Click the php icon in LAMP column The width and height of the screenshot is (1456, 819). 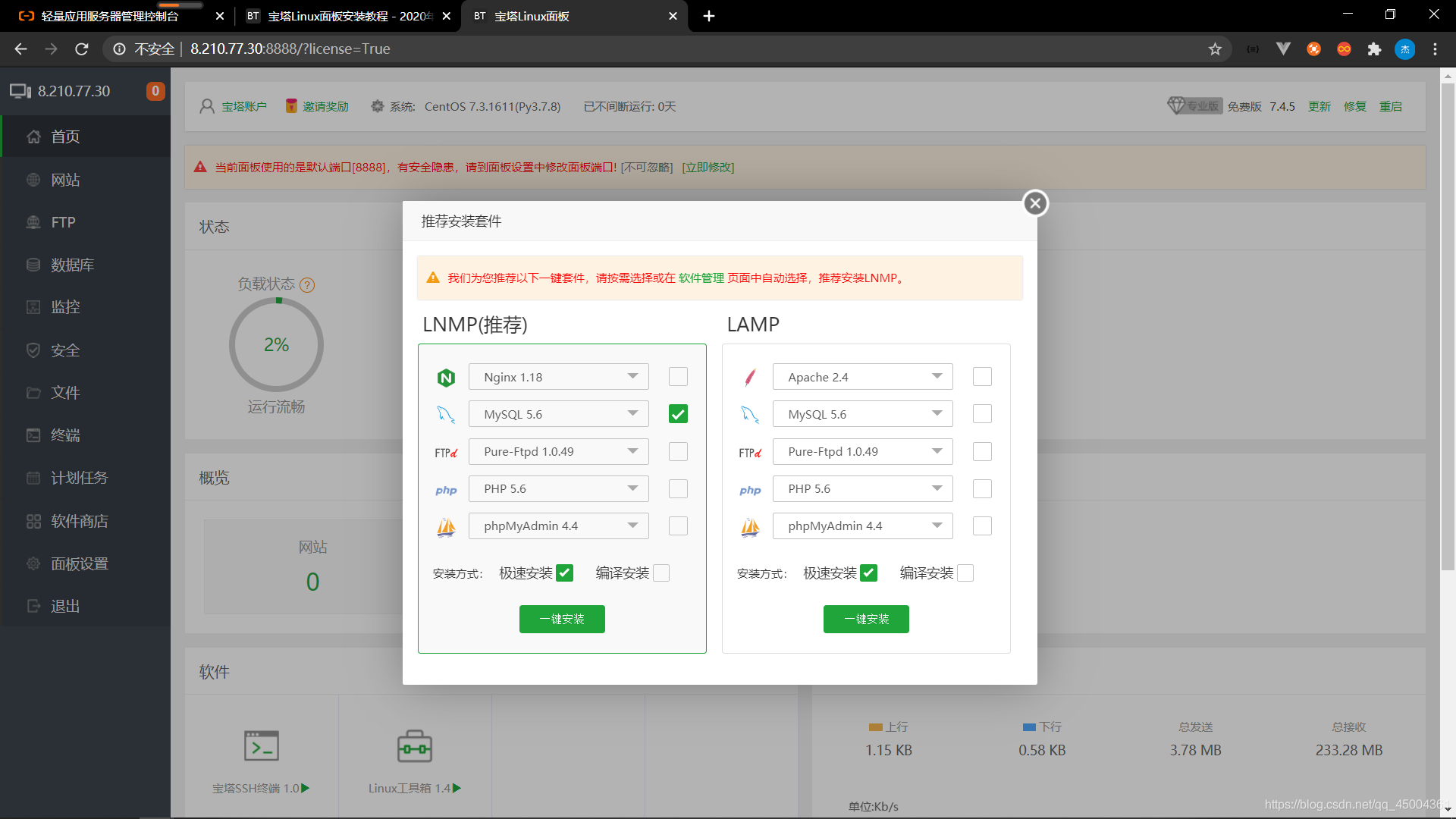tap(750, 490)
